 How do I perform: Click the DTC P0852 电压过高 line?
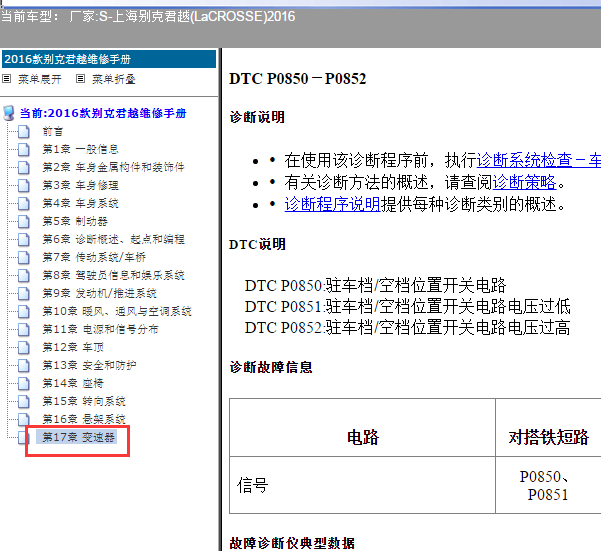pyautogui.click(x=407, y=328)
